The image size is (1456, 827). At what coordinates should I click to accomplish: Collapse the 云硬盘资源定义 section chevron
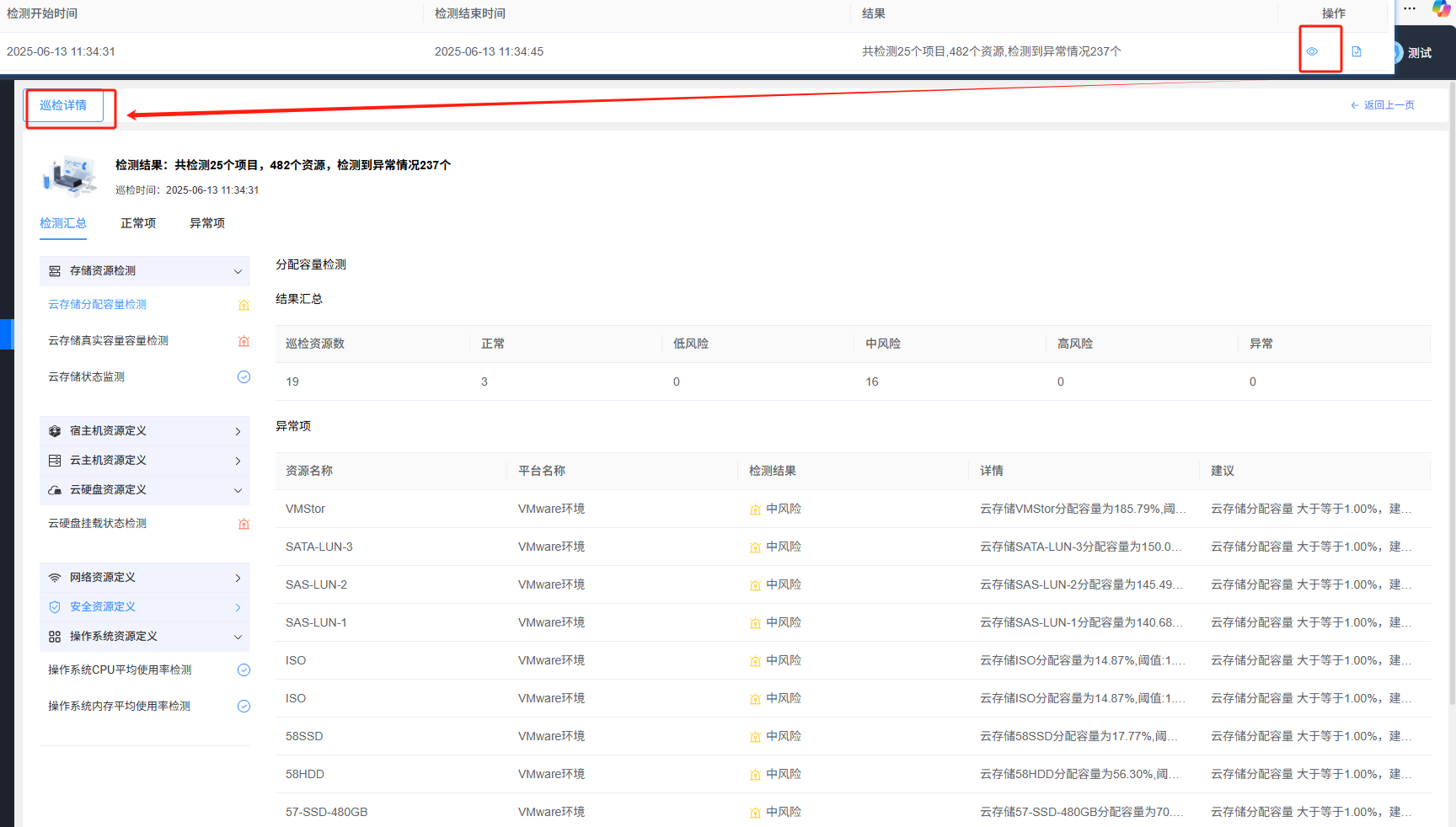click(x=238, y=490)
